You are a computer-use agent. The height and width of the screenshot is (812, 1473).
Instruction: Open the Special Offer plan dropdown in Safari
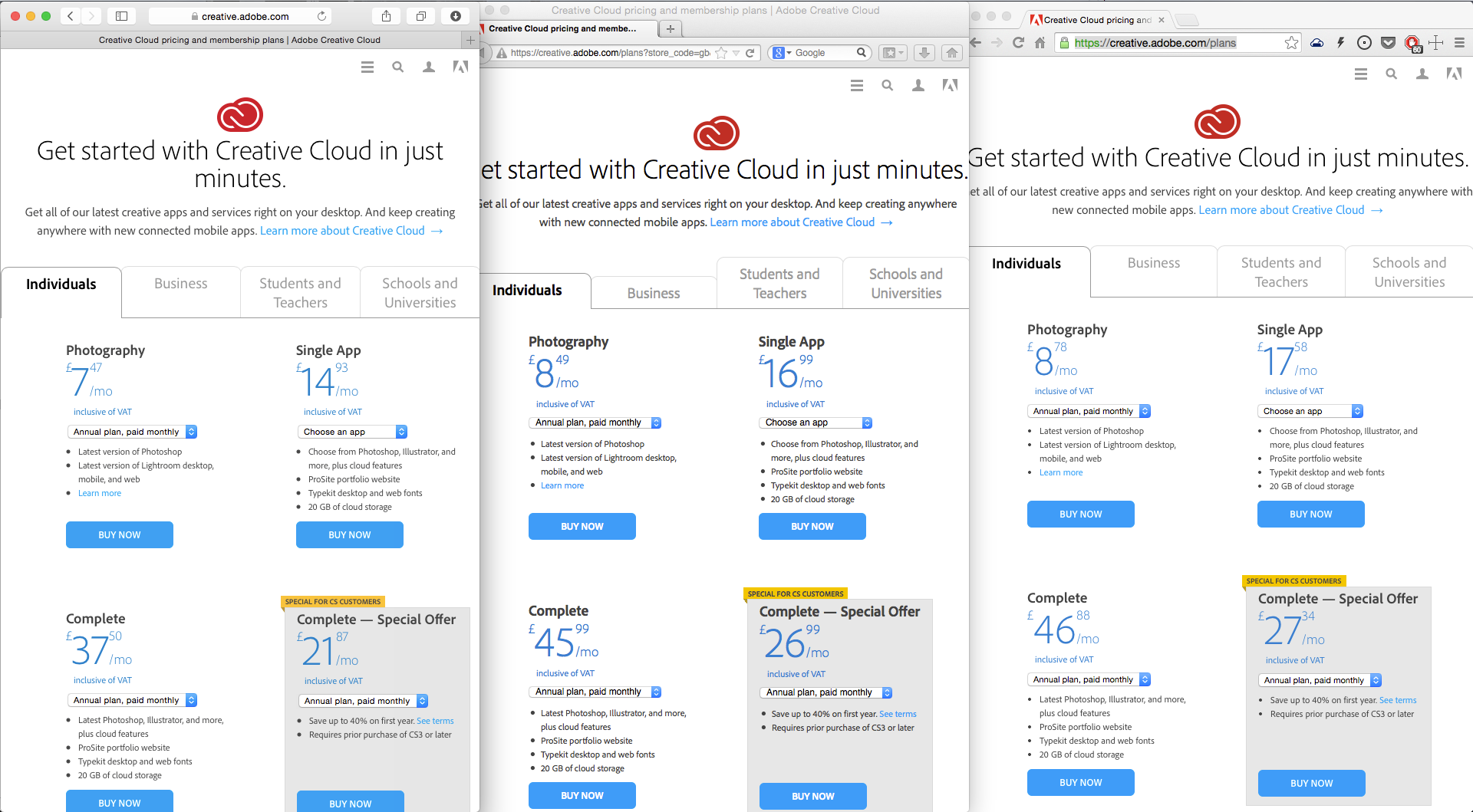point(363,701)
